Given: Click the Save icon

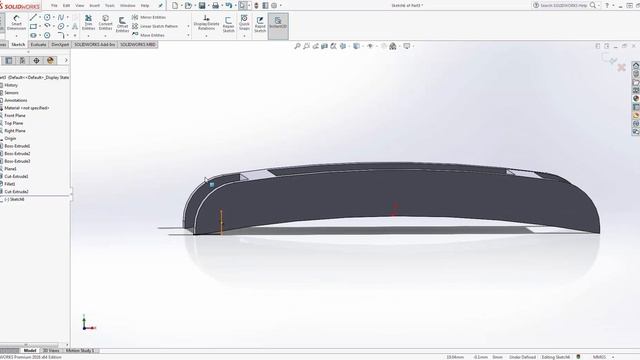Looking at the screenshot, I should 202,6.
